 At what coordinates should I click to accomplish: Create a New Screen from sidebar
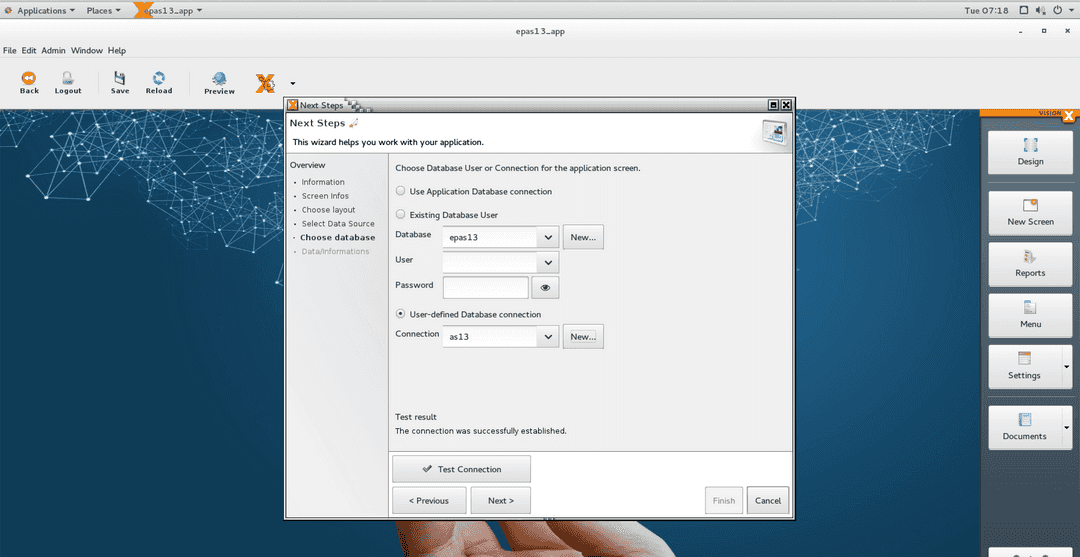1030,212
